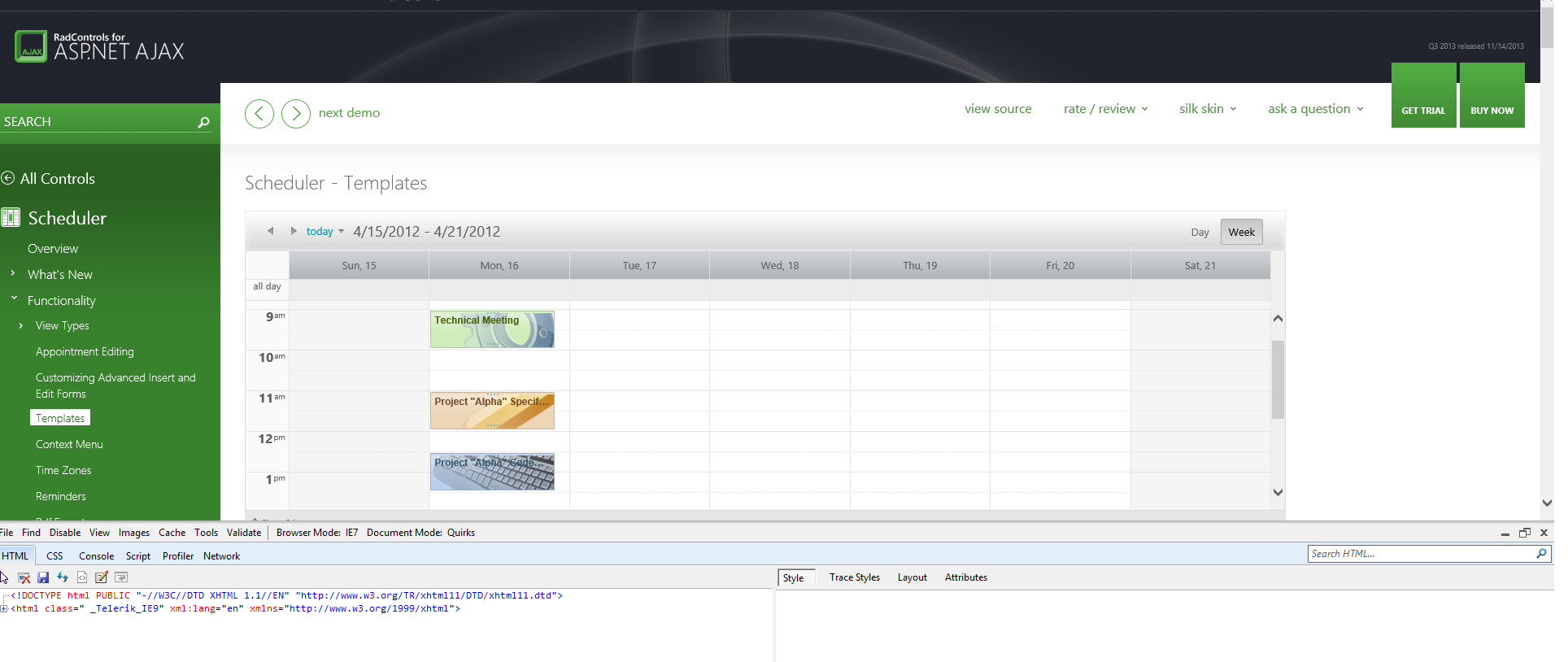Open the Time Zones sidebar link
This screenshot has height=662, width=1568.
[63, 471]
